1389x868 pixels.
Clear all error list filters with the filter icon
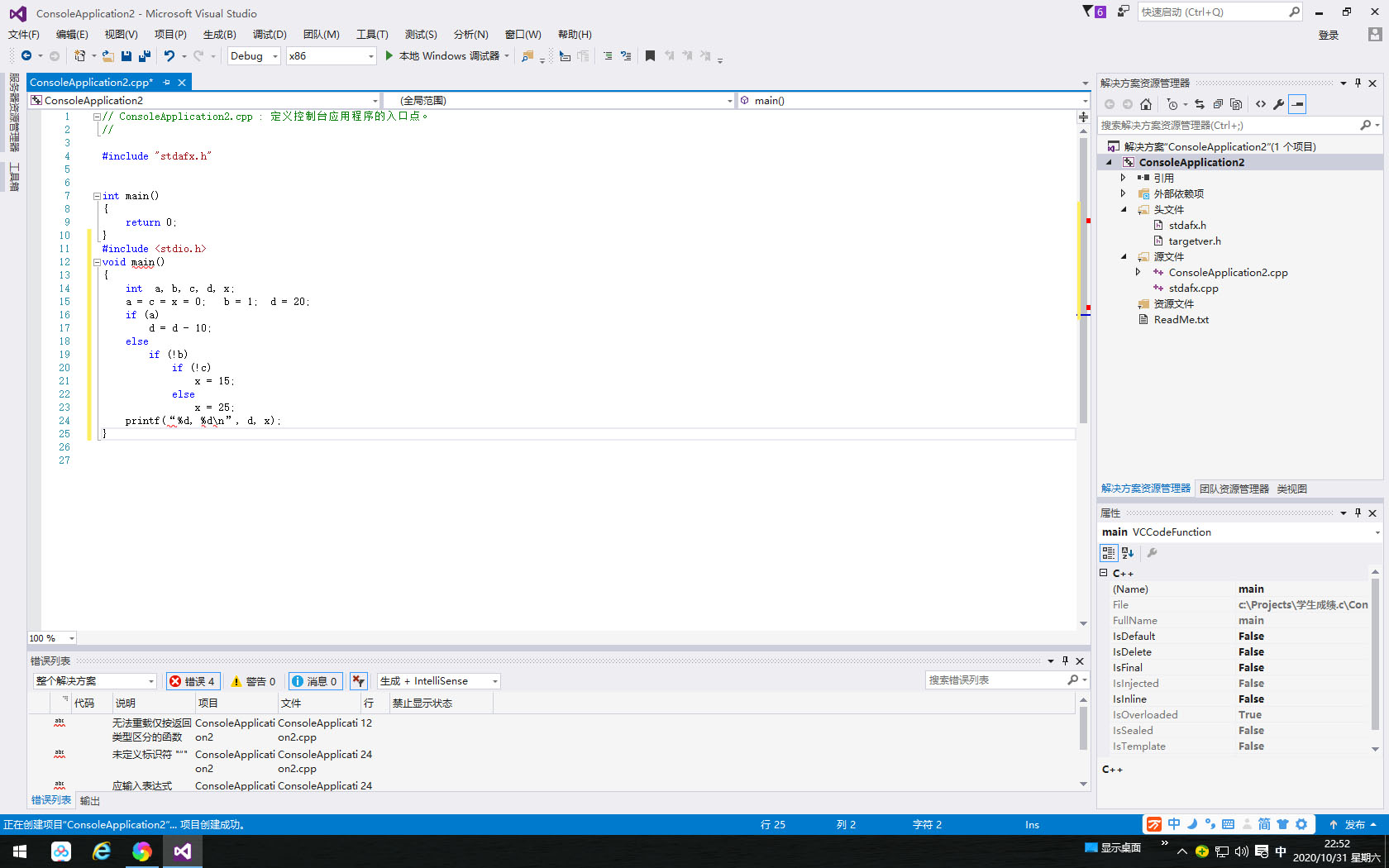click(358, 681)
